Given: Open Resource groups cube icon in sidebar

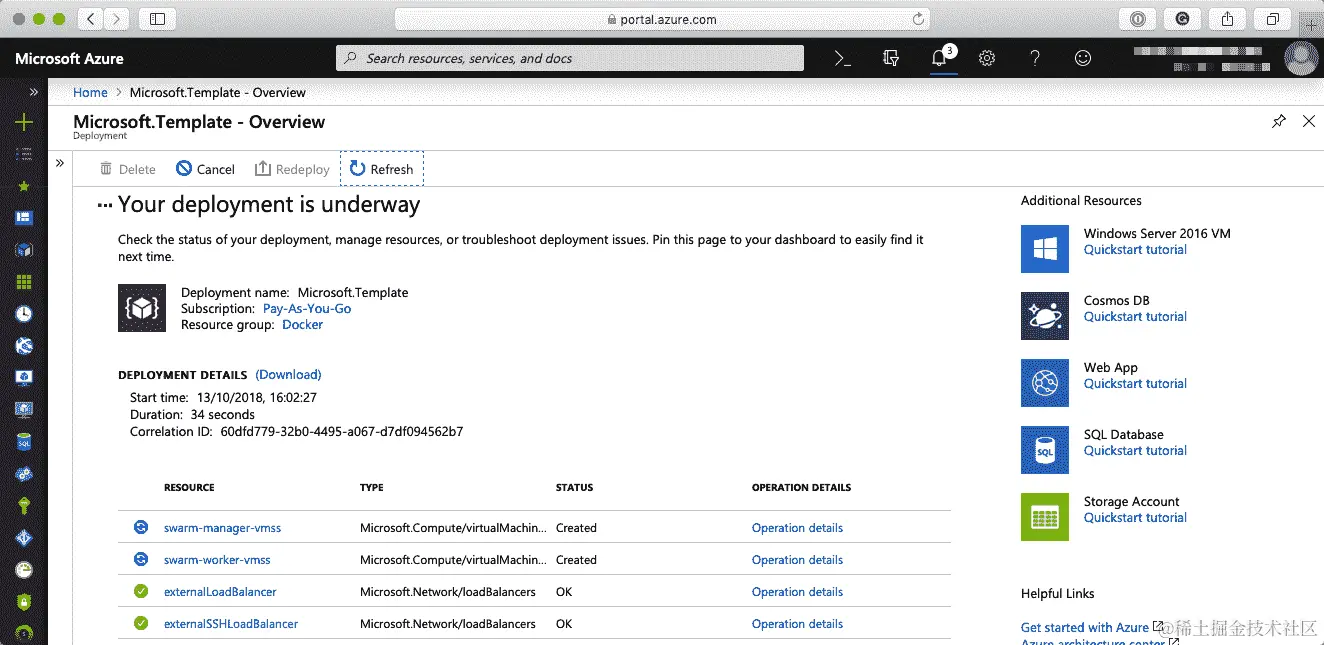Looking at the screenshot, I should (x=24, y=250).
